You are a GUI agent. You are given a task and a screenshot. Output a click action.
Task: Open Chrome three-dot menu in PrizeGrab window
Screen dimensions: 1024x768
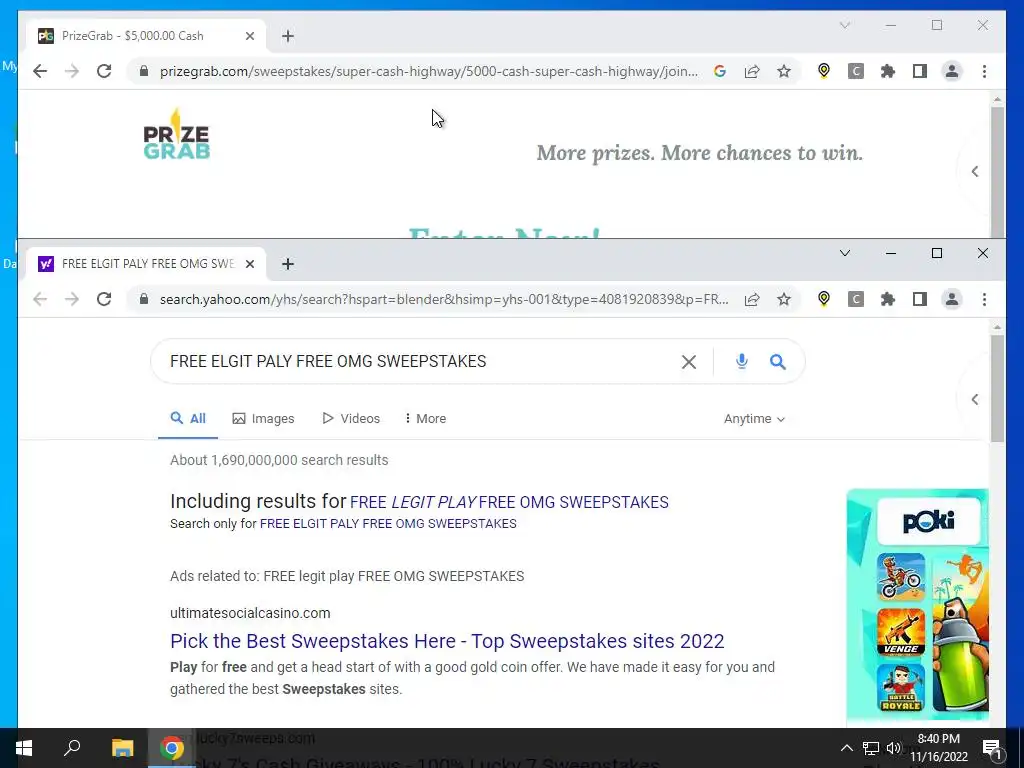(984, 71)
